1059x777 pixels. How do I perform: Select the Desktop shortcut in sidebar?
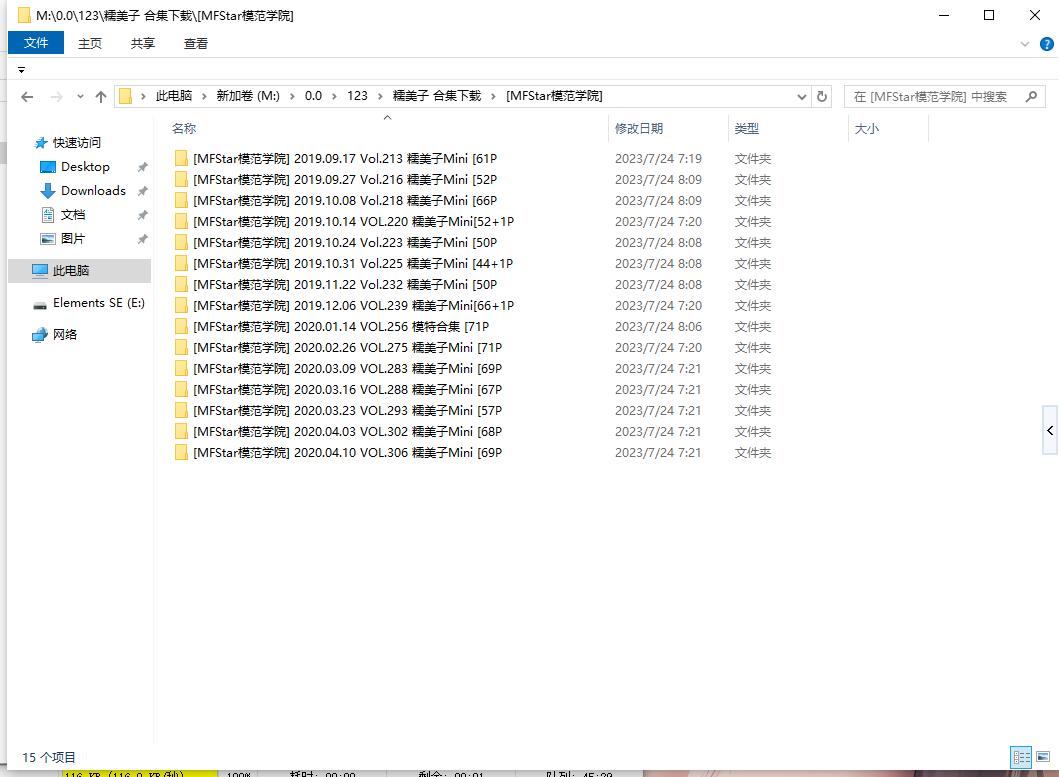coord(85,167)
